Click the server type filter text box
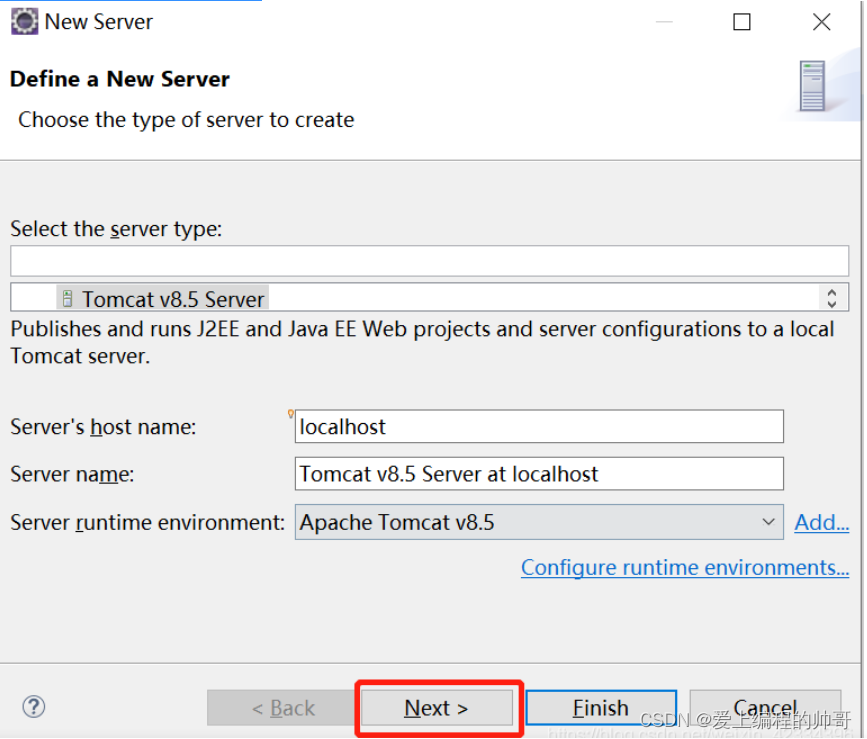This screenshot has width=867, height=739. point(430,261)
